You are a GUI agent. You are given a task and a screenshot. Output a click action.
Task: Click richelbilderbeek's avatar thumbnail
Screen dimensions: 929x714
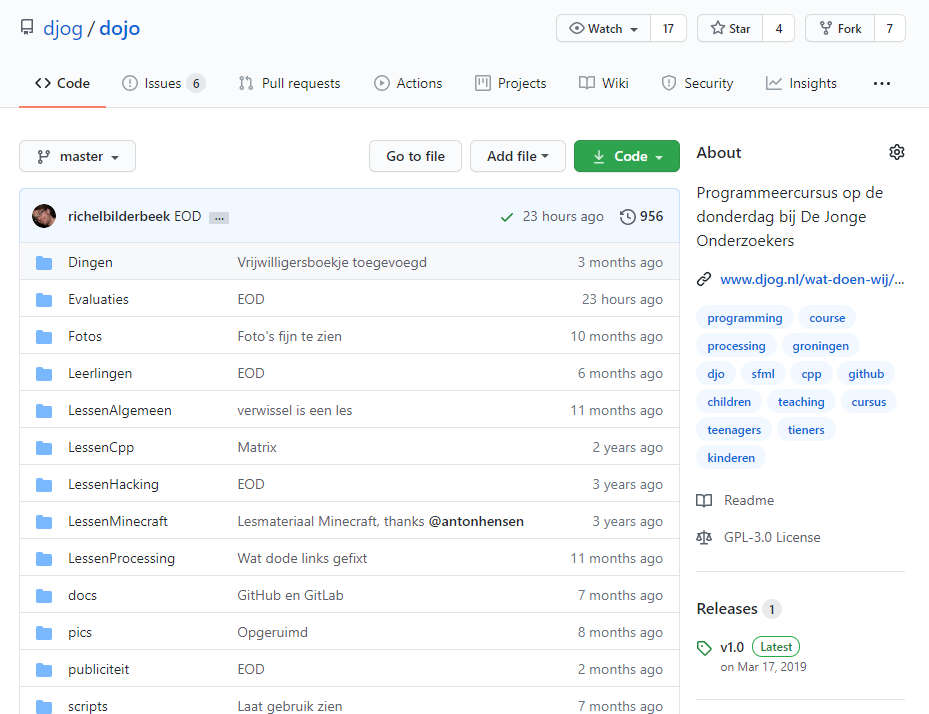[44, 215]
